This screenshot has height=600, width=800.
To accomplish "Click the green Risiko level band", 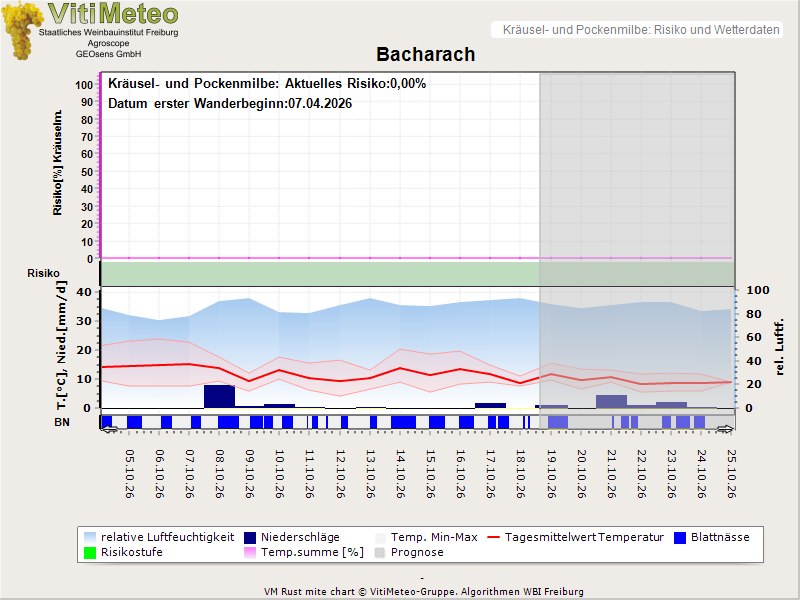I will 417,273.
